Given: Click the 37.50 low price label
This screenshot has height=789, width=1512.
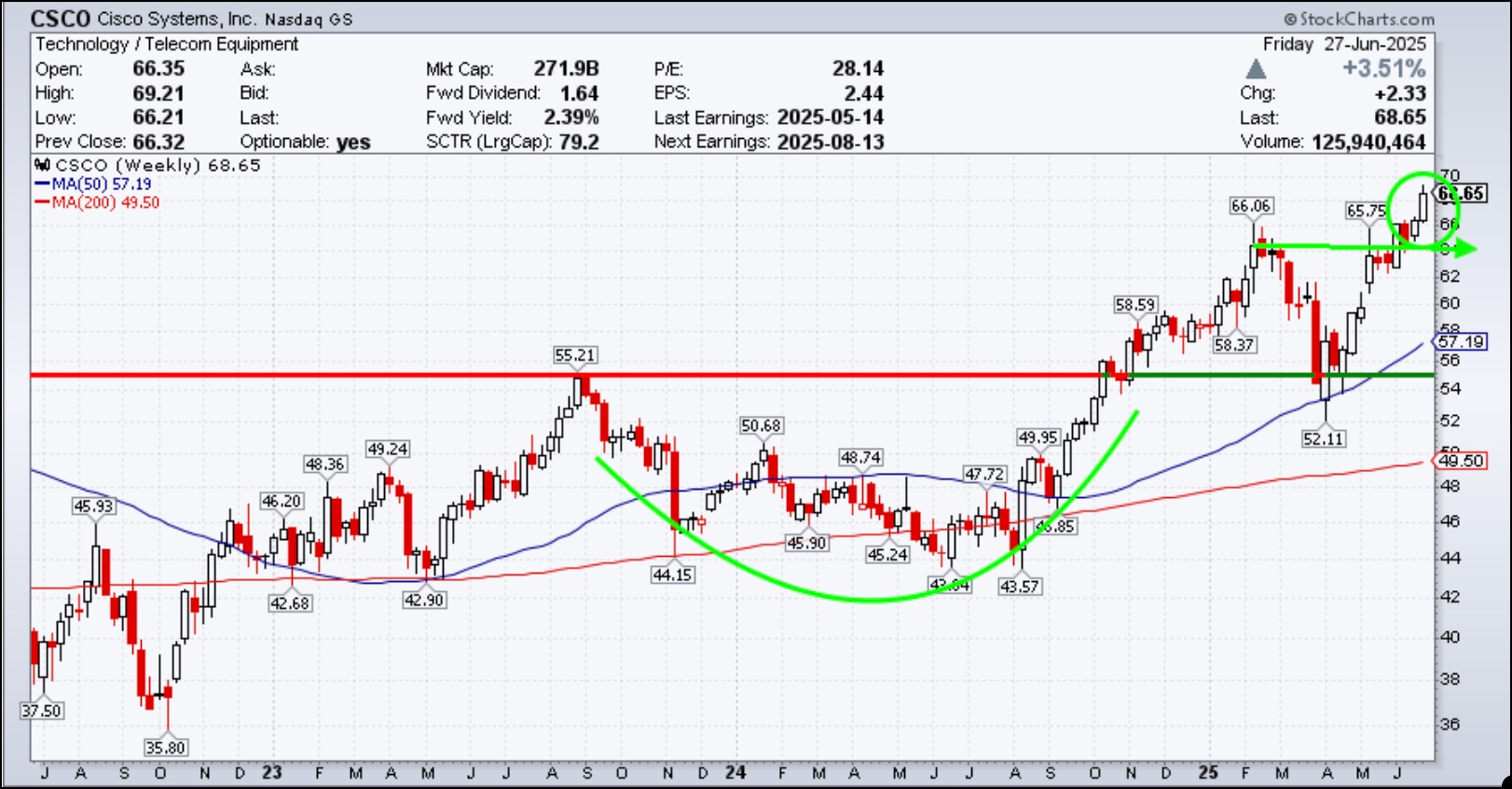Looking at the screenshot, I should tap(41, 711).
